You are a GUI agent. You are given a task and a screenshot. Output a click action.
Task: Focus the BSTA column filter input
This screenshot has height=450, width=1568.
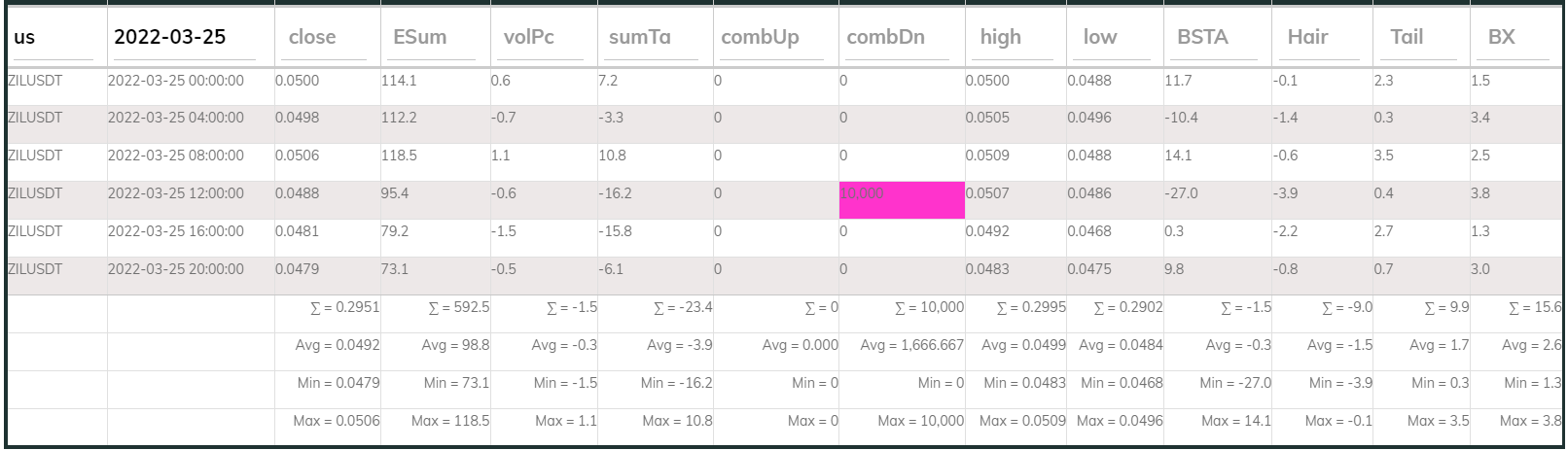(x=1217, y=38)
